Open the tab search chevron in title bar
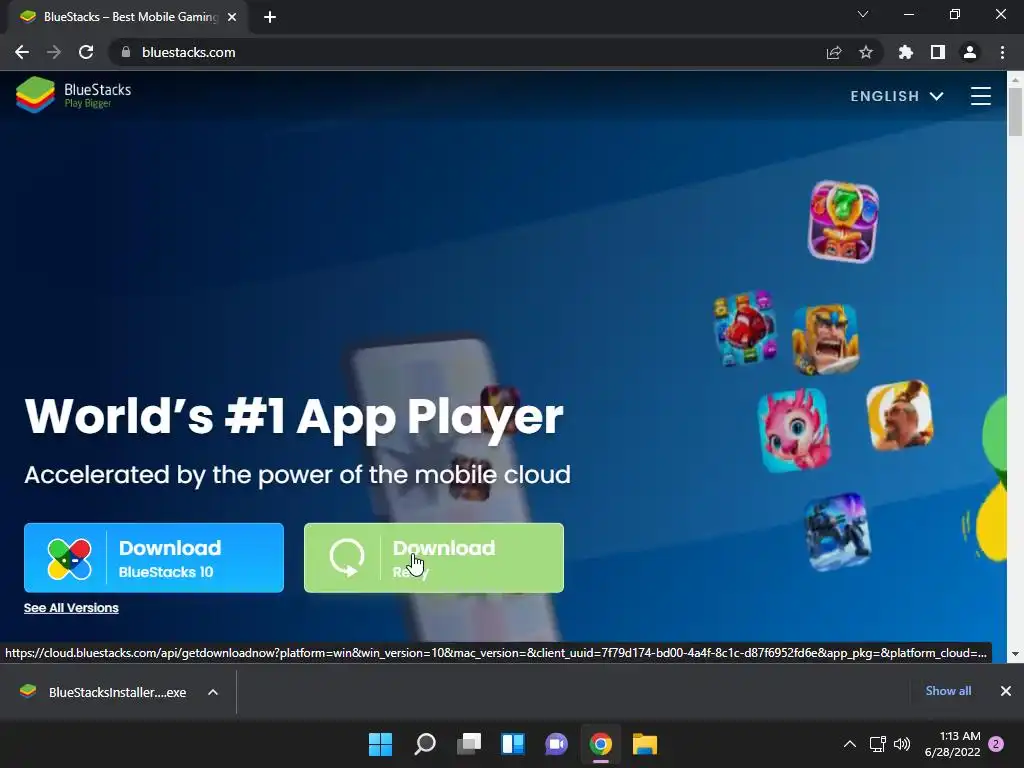This screenshot has height=768, width=1024. [x=863, y=14]
